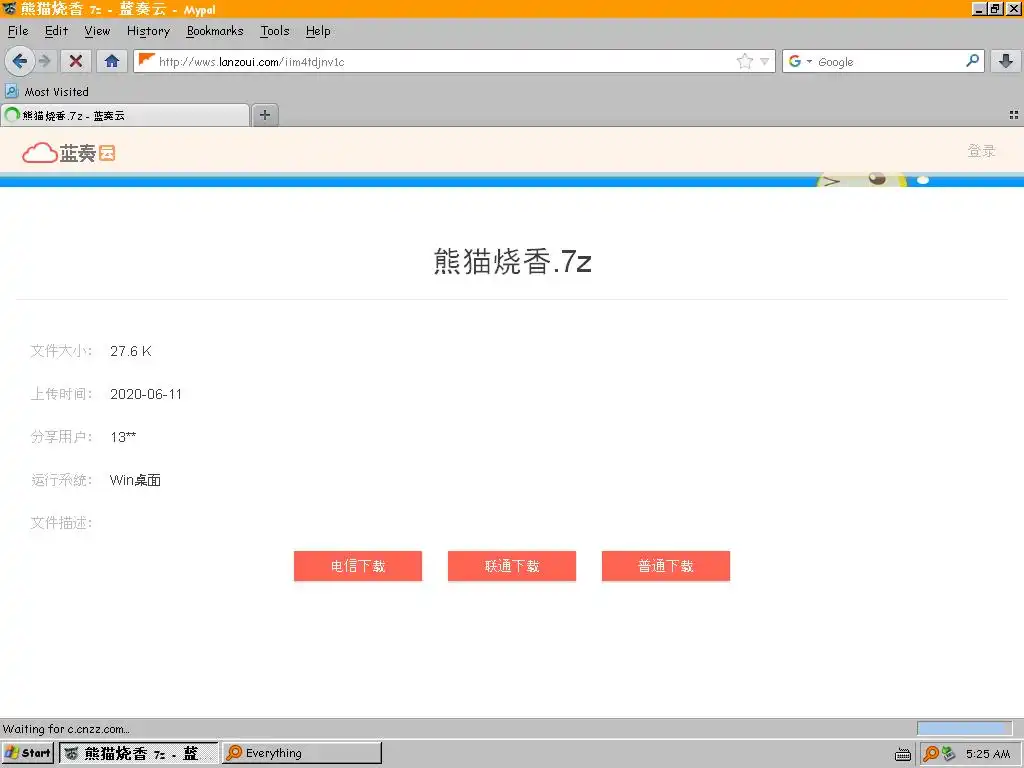Click the page loading progress bar
The height and width of the screenshot is (768, 1024).
tap(965, 728)
